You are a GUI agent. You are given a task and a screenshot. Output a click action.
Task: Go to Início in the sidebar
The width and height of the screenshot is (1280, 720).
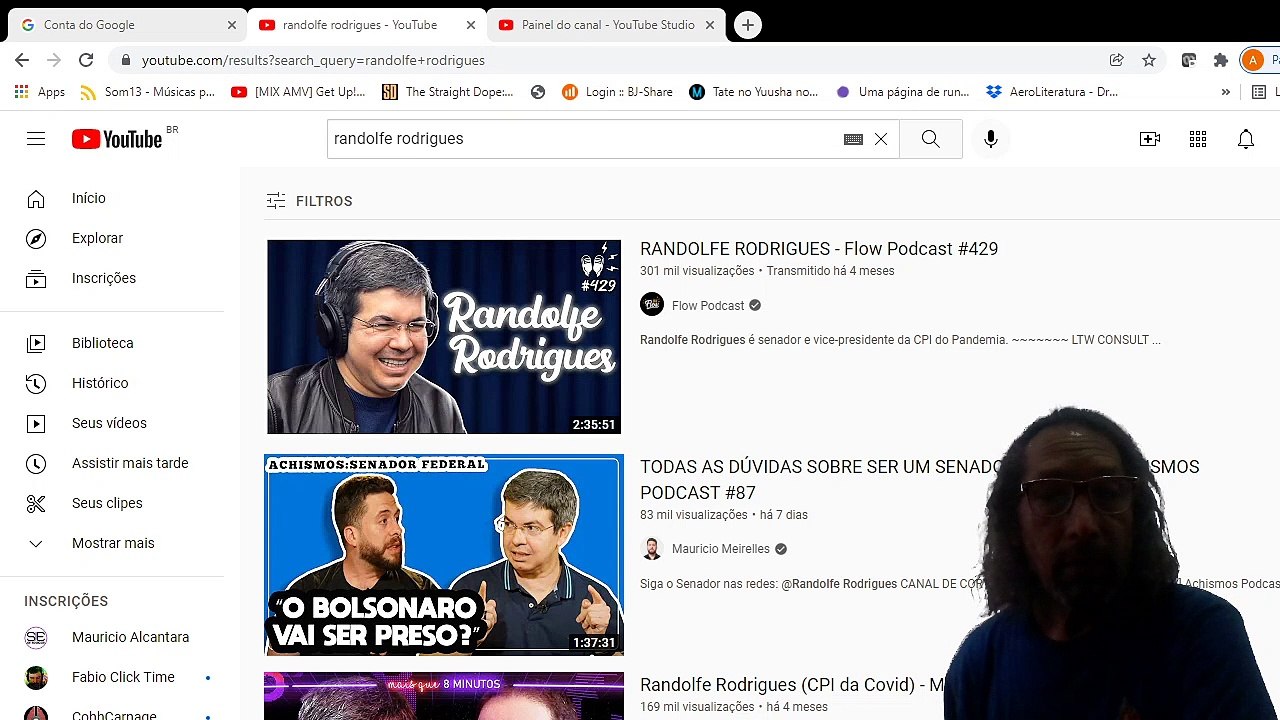112,198
